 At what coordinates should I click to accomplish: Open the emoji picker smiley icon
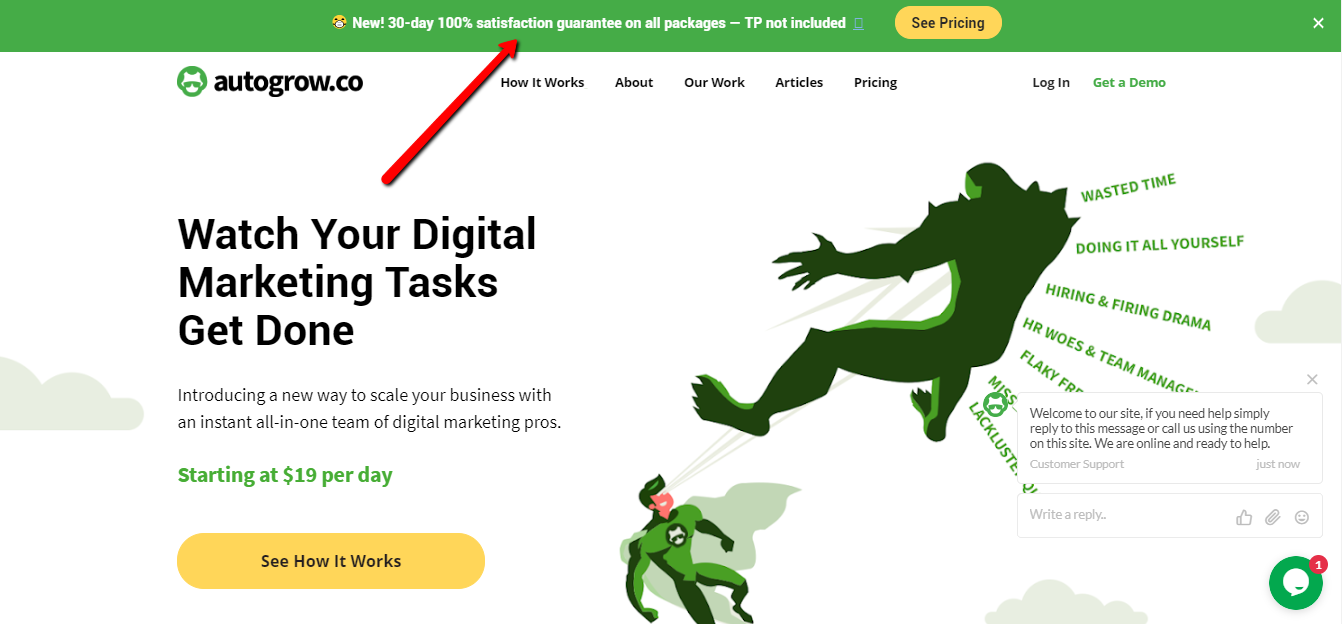click(x=1302, y=517)
